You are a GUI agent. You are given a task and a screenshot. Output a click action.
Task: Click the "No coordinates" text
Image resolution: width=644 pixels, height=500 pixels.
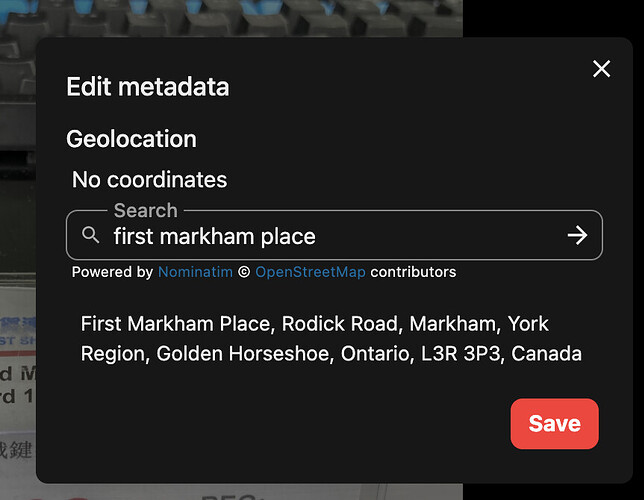pos(150,180)
